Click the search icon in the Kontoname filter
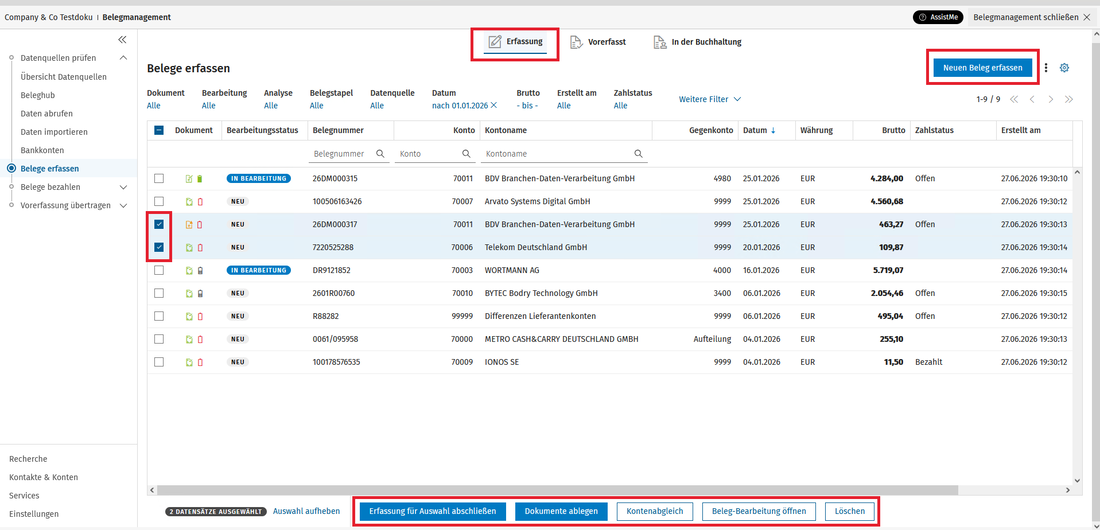1100x530 pixels. coord(638,153)
